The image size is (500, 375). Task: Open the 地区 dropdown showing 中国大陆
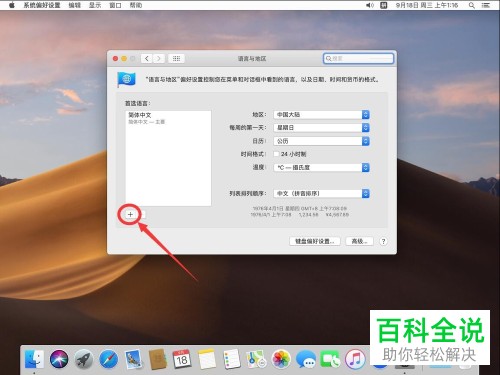pos(321,115)
